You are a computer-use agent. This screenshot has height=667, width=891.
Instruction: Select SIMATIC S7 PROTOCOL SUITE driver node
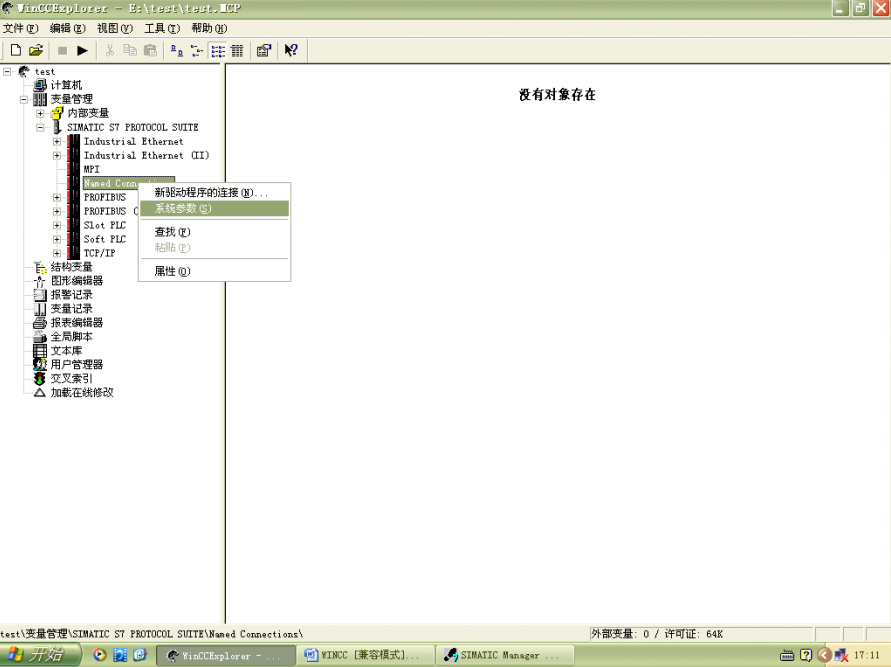tap(132, 127)
